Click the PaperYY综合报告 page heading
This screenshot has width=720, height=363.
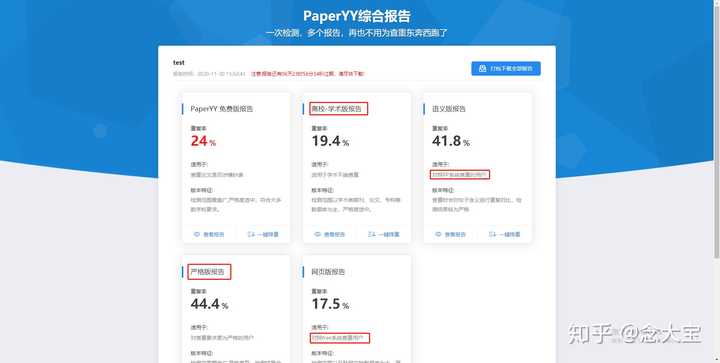[x=357, y=16]
